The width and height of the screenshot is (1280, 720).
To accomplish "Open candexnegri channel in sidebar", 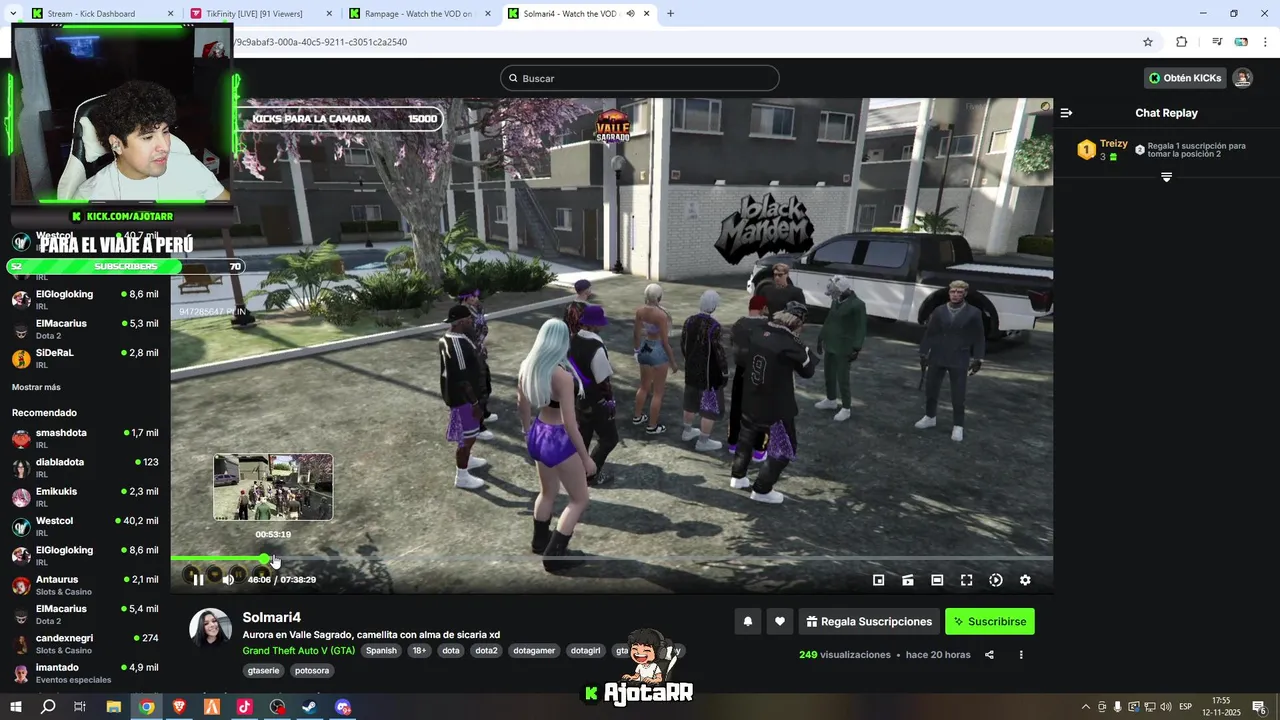I will click(85, 643).
